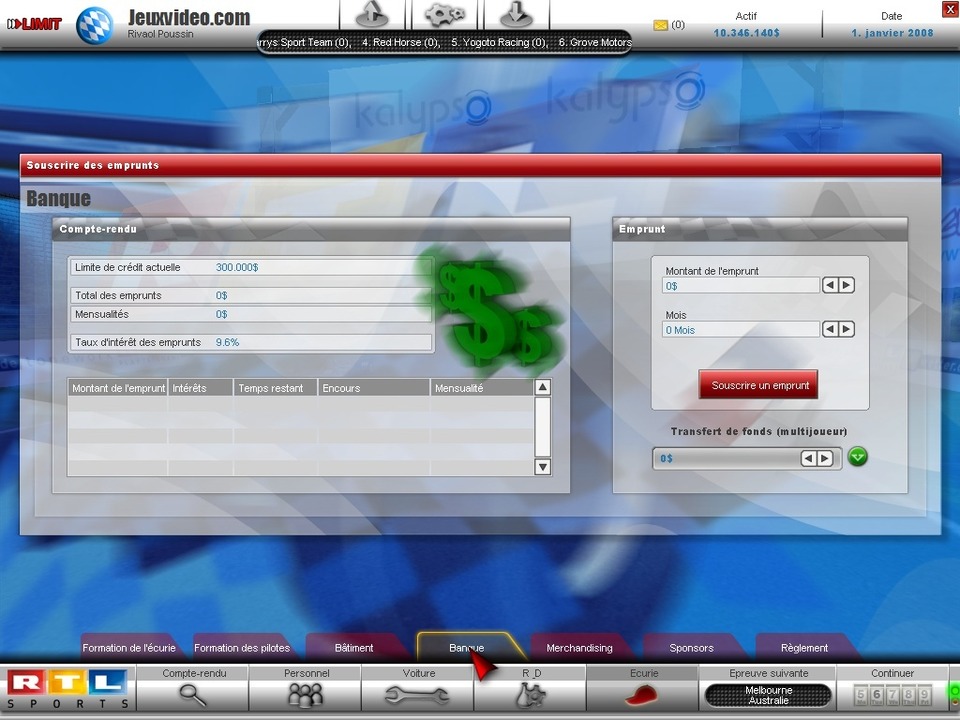This screenshot has width=960, height=720.
Task: Confirm fund transfer with green arrow button
Action: (x=858, y=457)
